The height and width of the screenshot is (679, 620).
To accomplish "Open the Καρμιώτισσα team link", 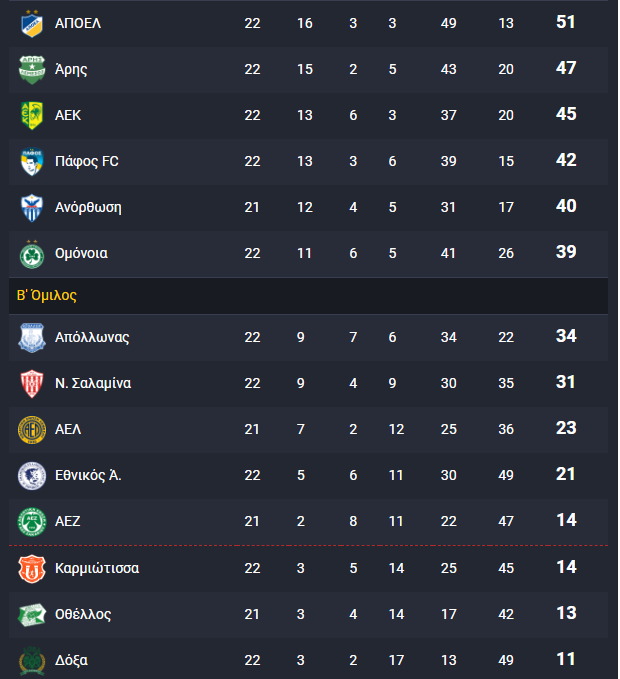I will (x=97, y=568).
